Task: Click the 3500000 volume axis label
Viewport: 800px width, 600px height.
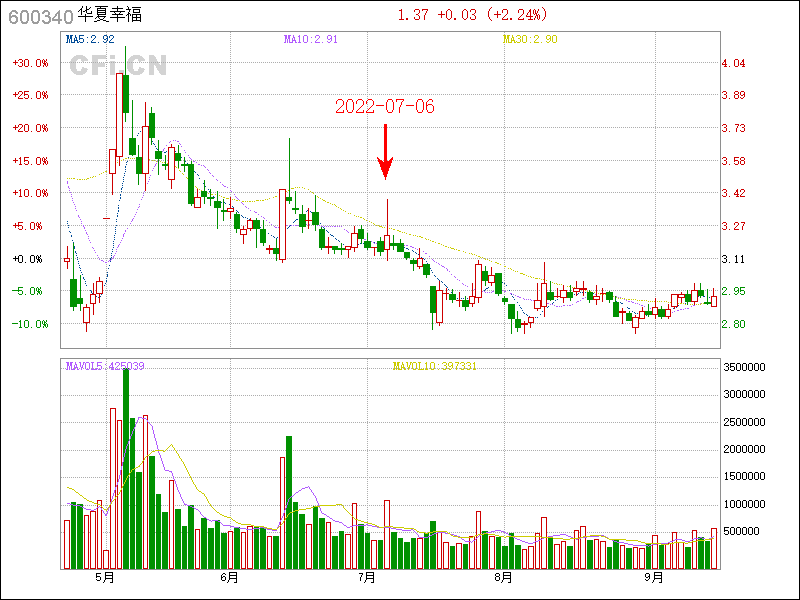Action: (745, 367)
